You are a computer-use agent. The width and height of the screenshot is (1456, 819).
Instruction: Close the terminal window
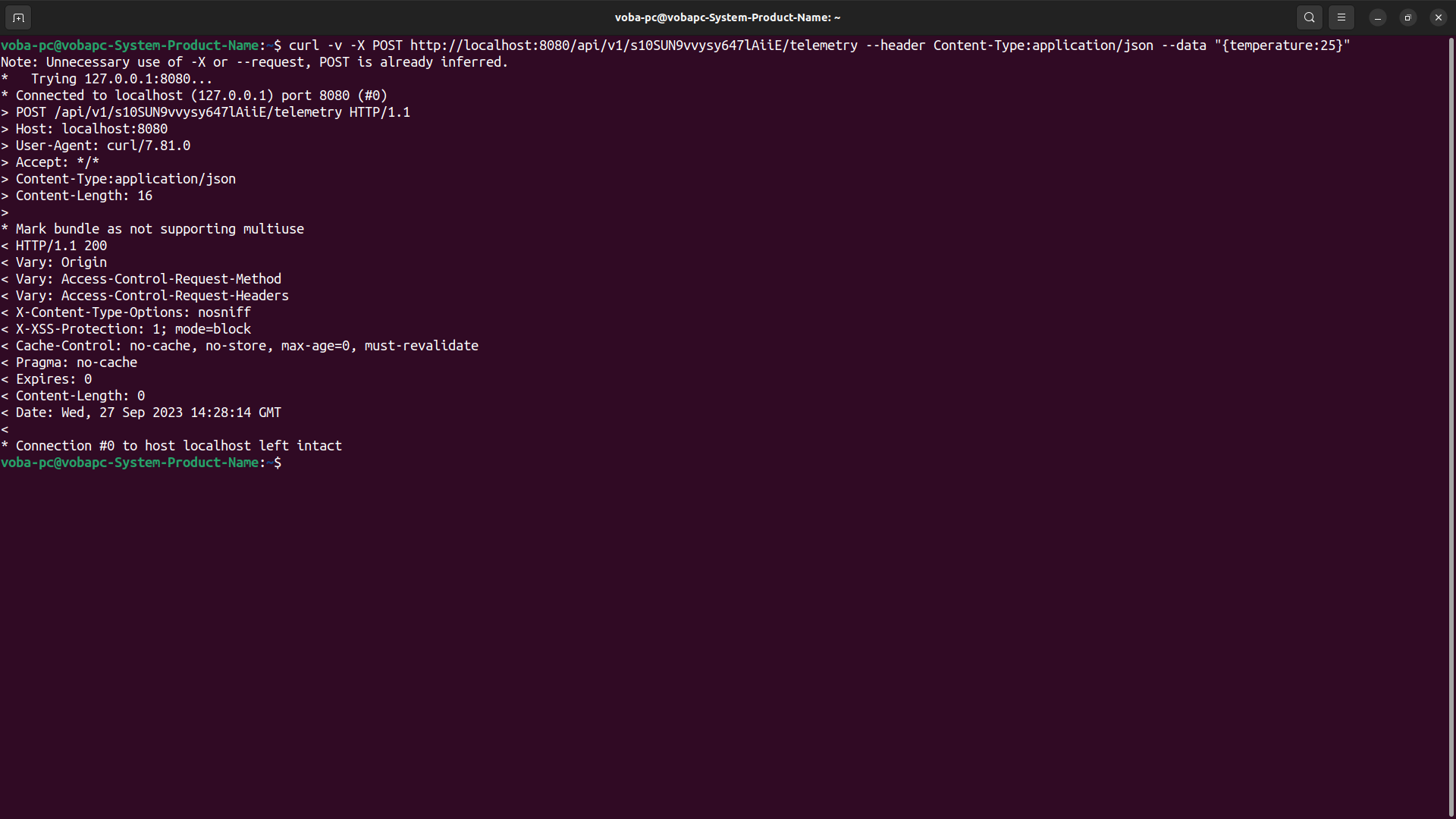[1438, 17]
